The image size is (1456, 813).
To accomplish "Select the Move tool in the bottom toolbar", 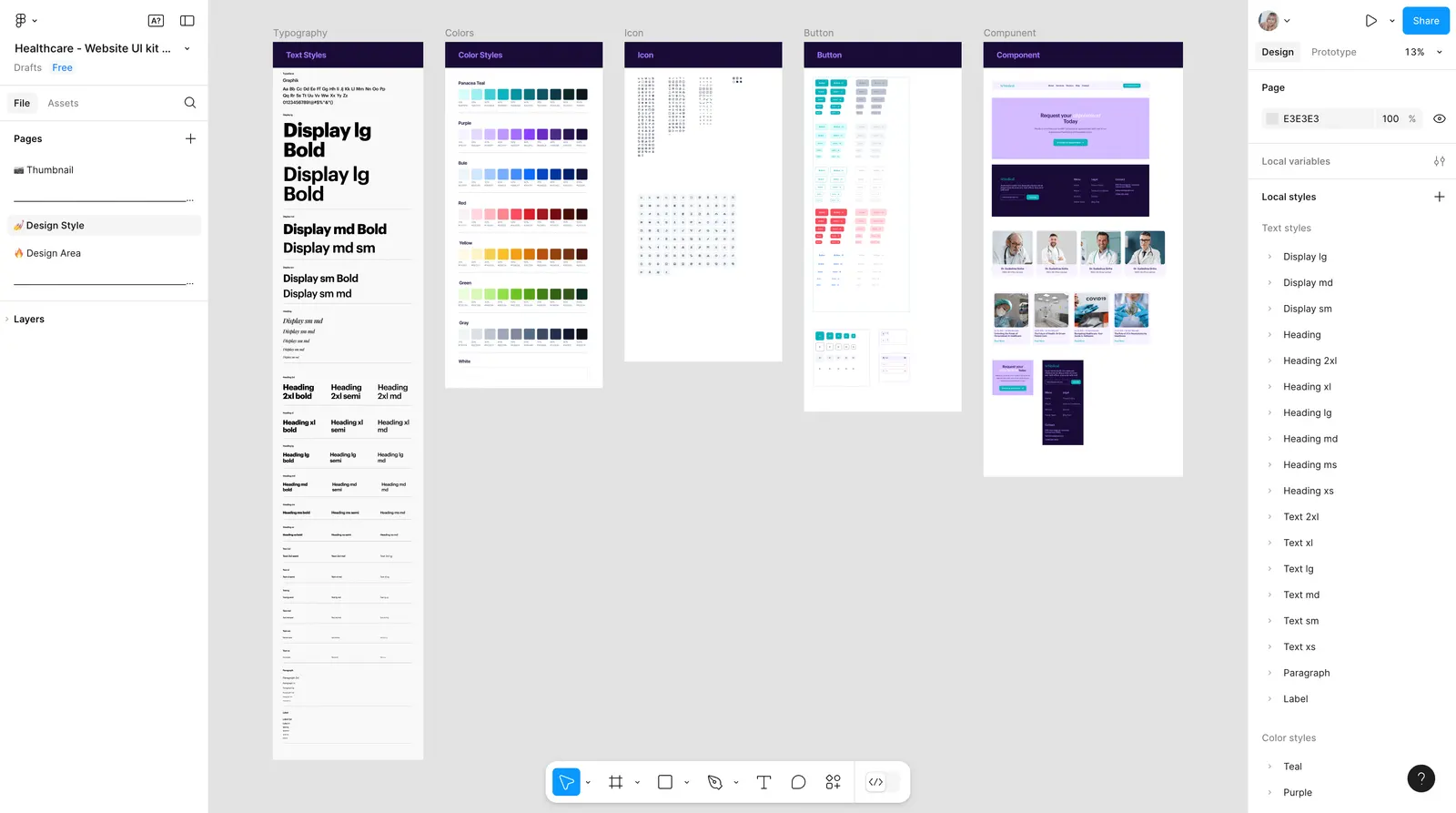I will 566,782.
